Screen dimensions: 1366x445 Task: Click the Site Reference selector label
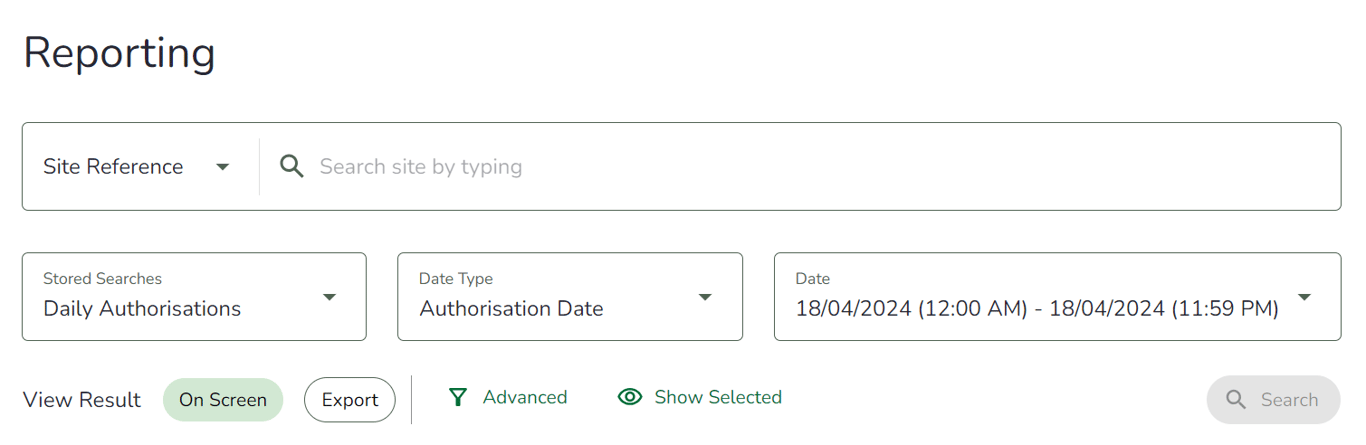113,167
